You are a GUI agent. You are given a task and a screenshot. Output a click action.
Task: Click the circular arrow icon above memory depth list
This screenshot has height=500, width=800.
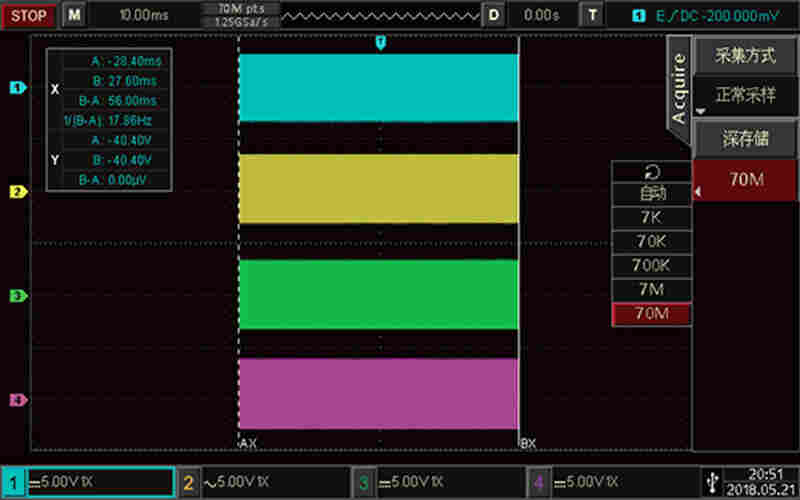[x=651, y=171]
